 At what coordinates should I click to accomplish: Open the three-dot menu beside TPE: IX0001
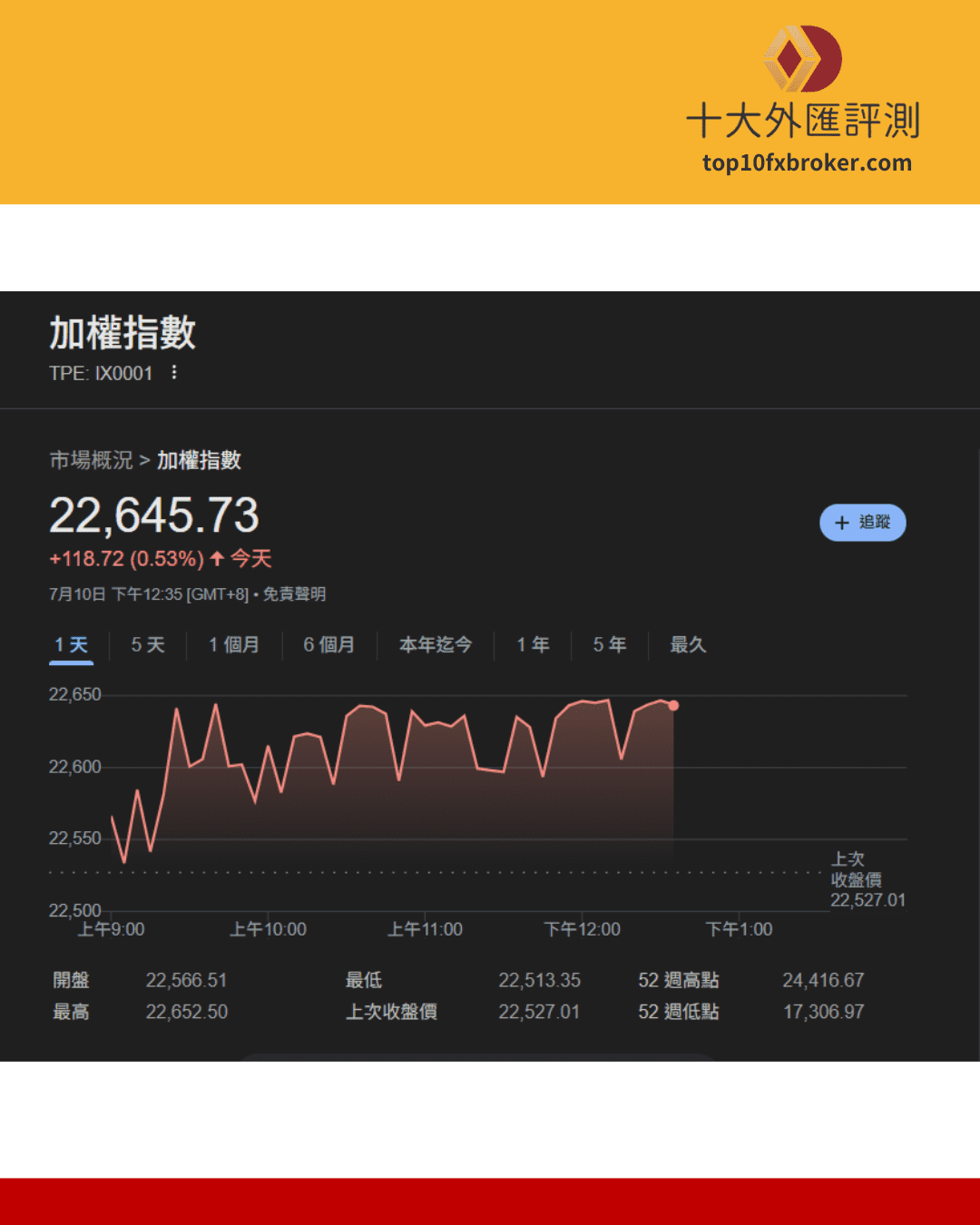click(174, 372)
